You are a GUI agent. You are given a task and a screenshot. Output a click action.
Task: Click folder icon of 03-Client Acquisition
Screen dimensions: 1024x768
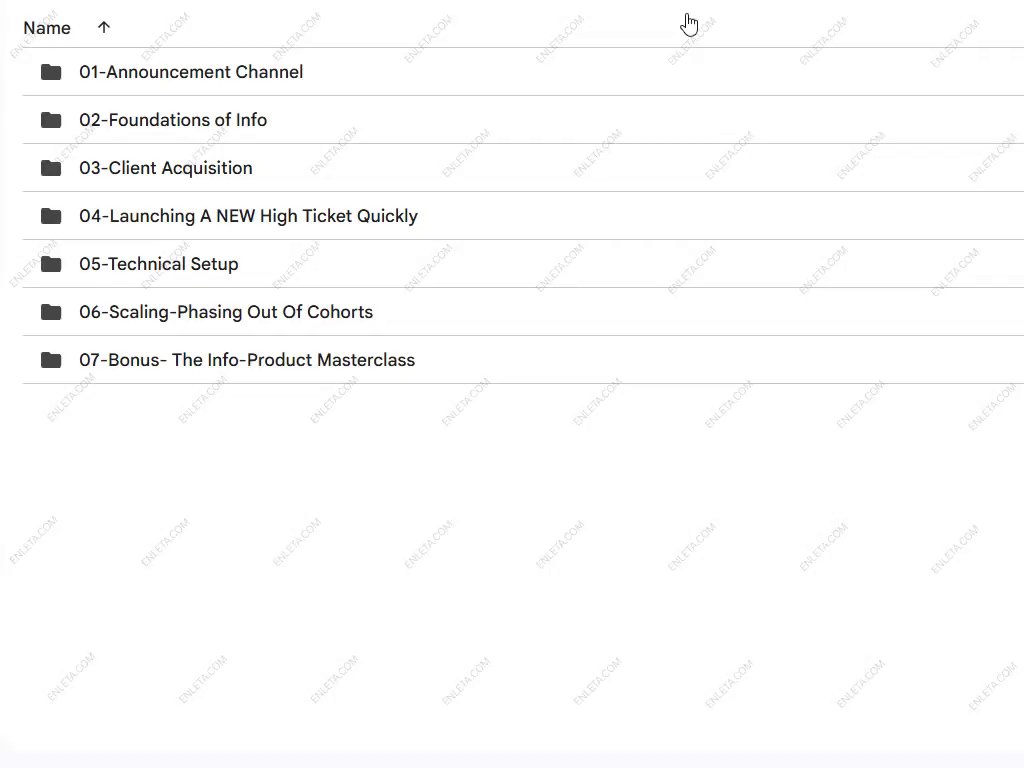coord(51,168)
